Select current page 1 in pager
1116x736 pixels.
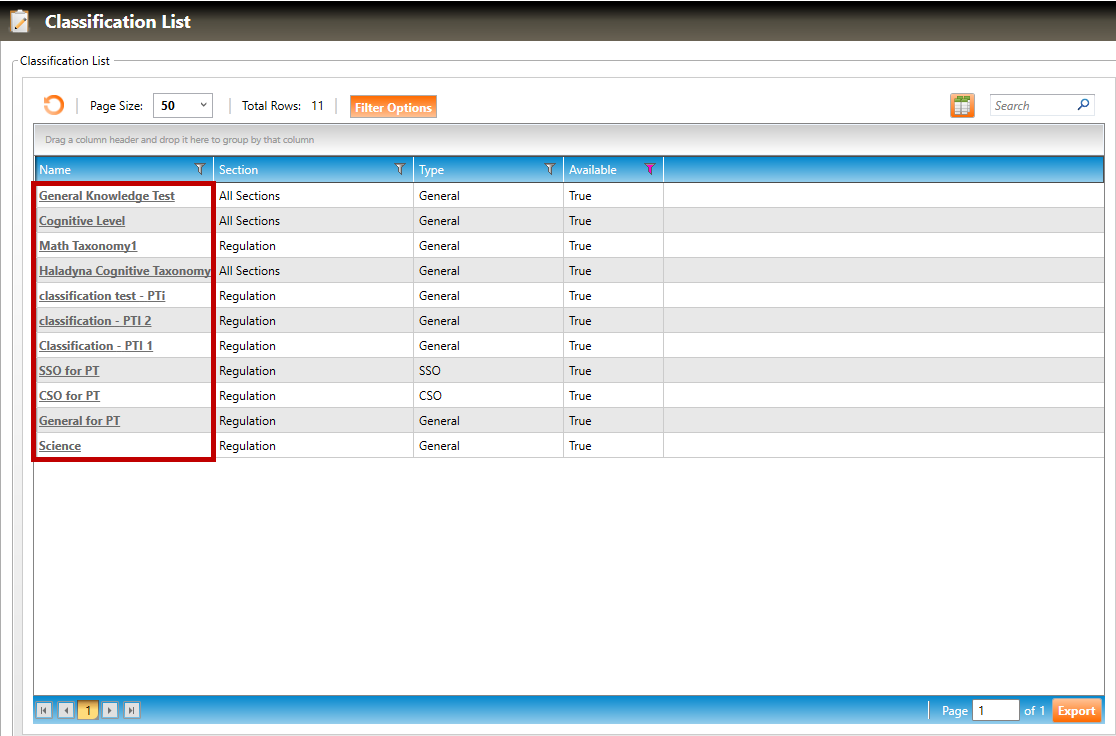88,710
